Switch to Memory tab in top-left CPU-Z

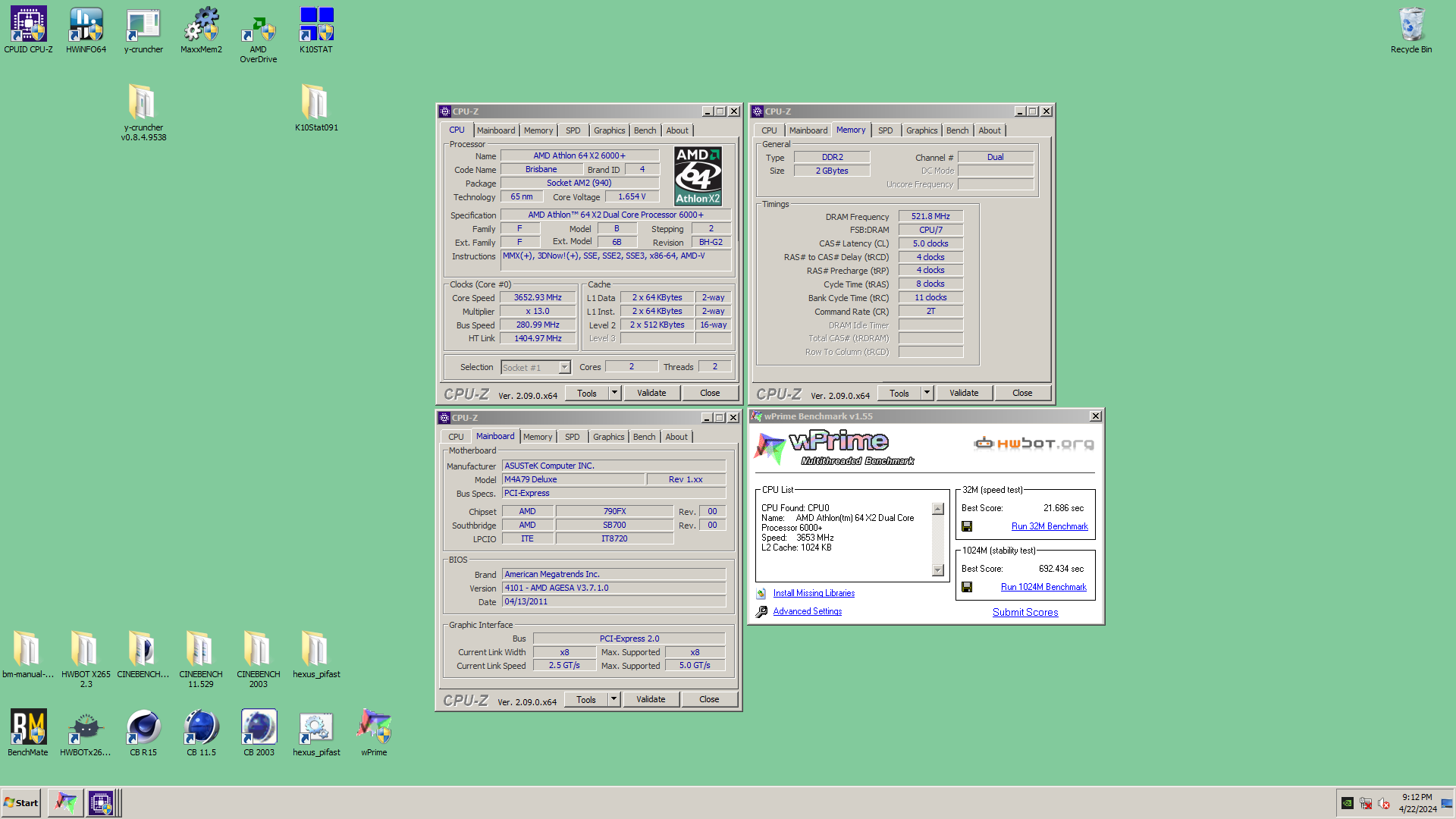click(538, 130)
